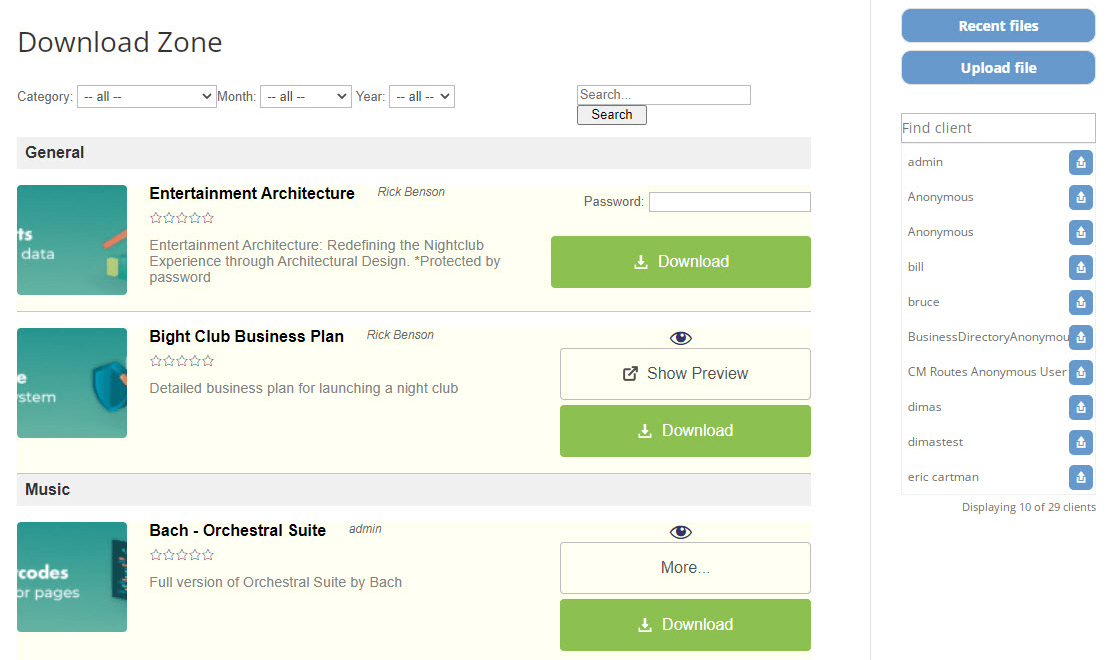Screen dimensions: 1110x660
Task: Rate Entertainment Architecture with the star rating
Action: (x=181, y=218)
